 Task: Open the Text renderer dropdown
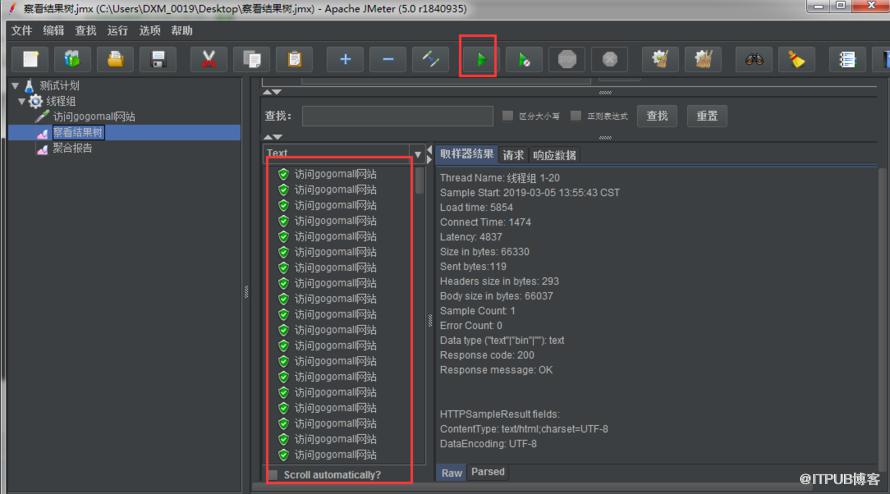point(418,154)
